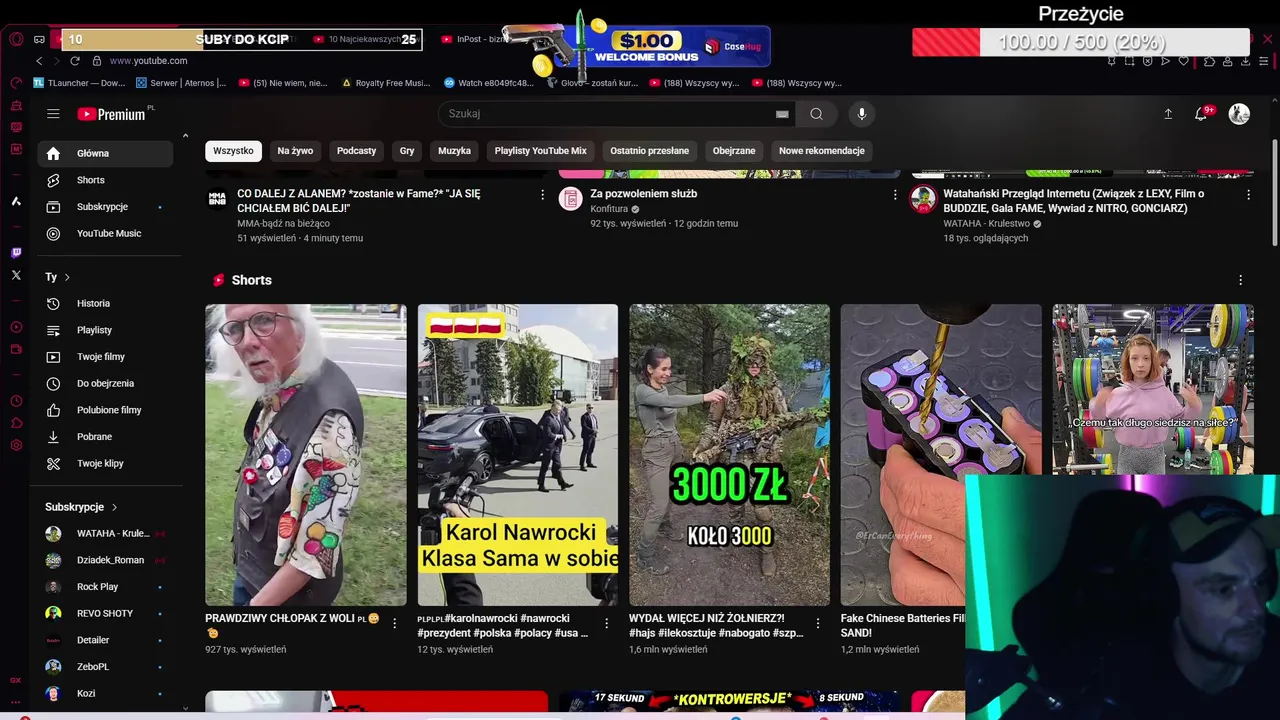Open YouTube notifications bell
1280x720 pixels.
[x=1201, y=114]
